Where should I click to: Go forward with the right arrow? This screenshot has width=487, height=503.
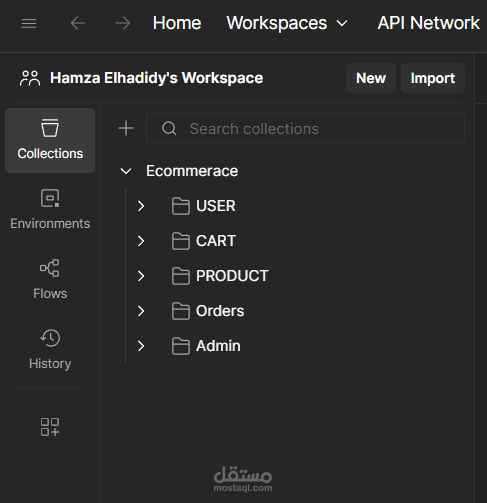[123, 23]
